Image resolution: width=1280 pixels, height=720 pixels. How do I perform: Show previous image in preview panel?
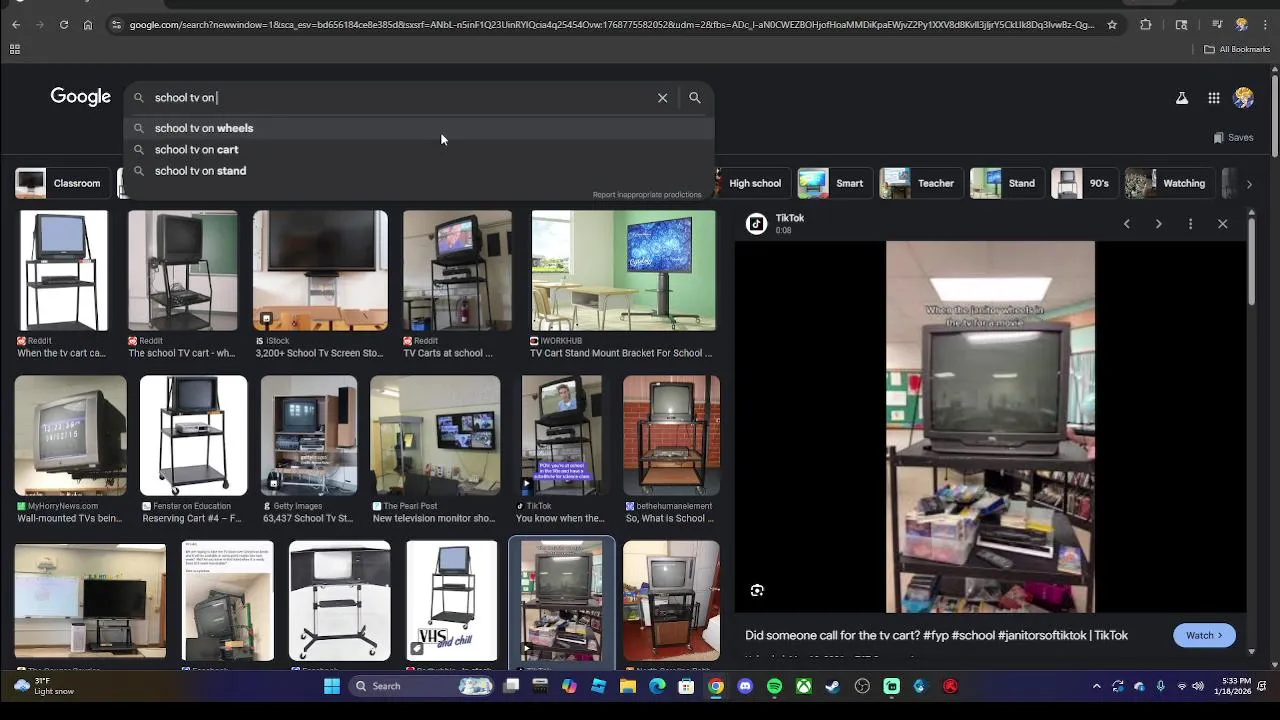tap(1127, 224)
